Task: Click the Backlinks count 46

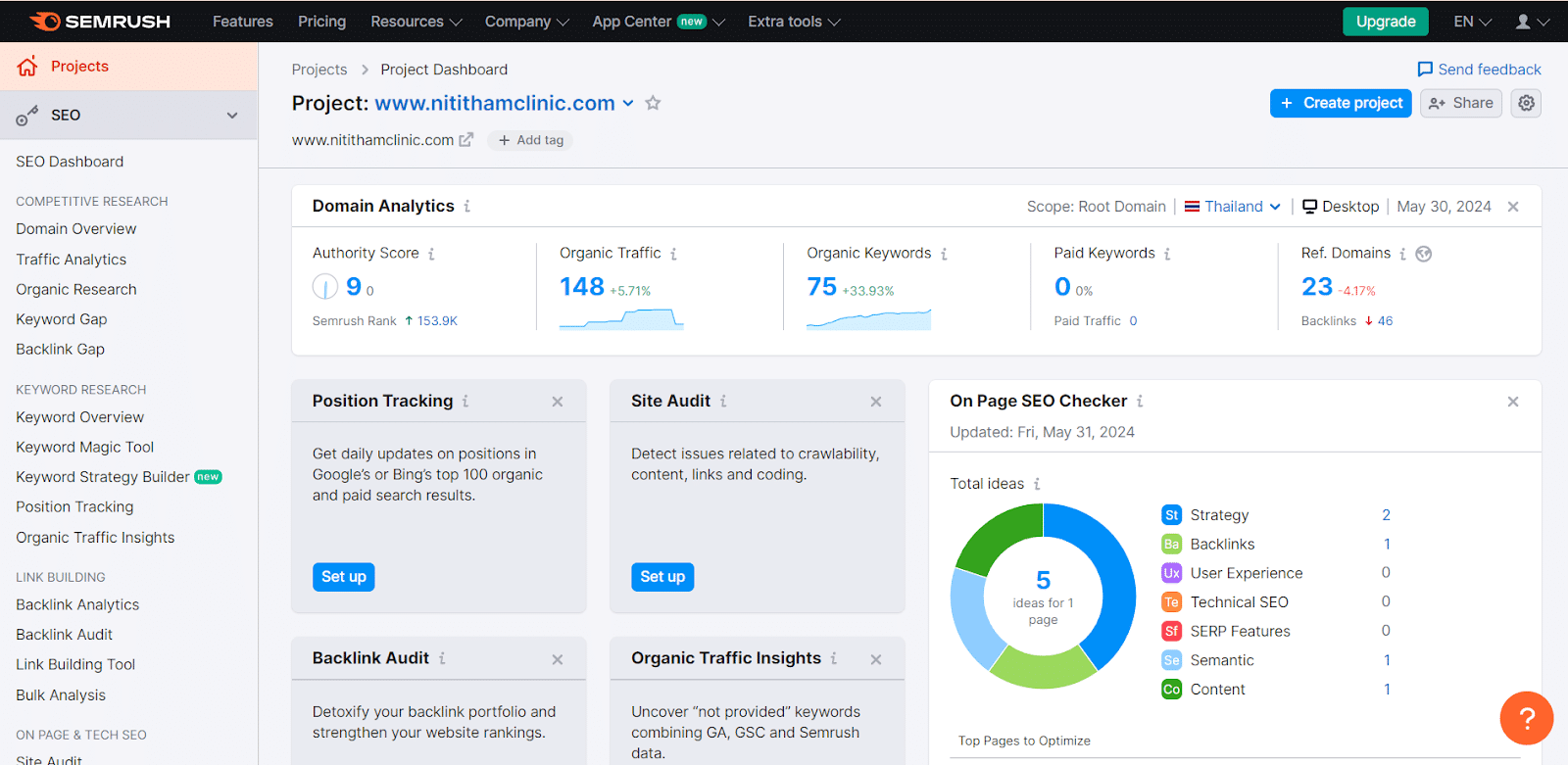Action: (x=1385, y=321)
